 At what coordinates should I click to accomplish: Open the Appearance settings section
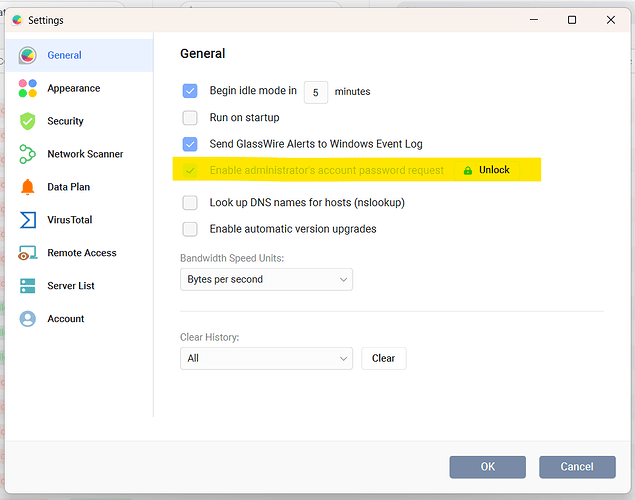(x=79, y=88)
